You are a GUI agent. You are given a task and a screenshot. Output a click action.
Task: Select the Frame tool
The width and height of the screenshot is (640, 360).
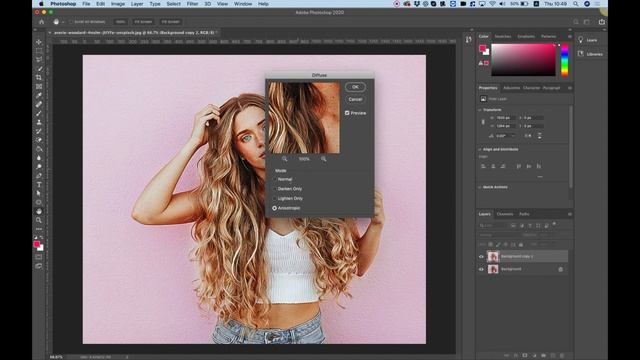click(39, 87)
